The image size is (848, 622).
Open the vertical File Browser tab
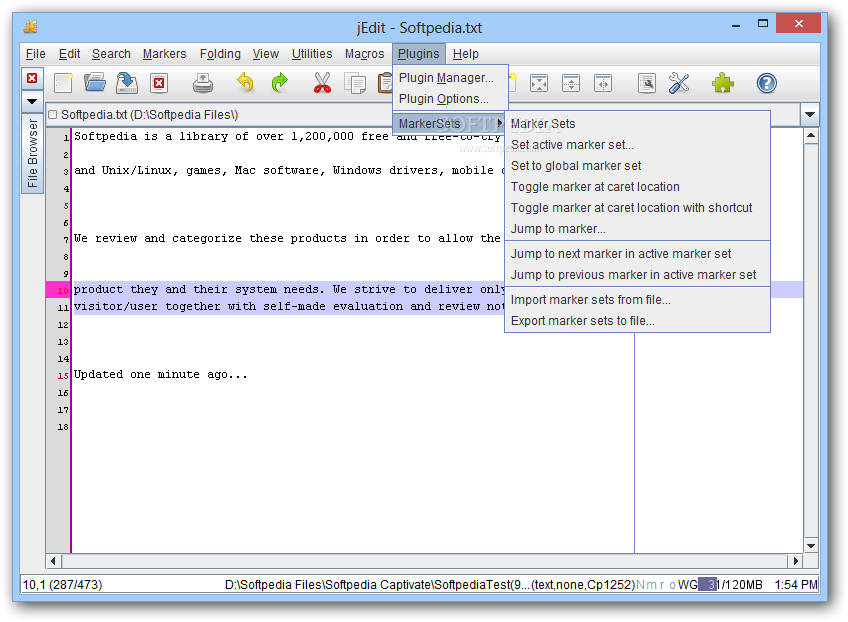point(32,153)
